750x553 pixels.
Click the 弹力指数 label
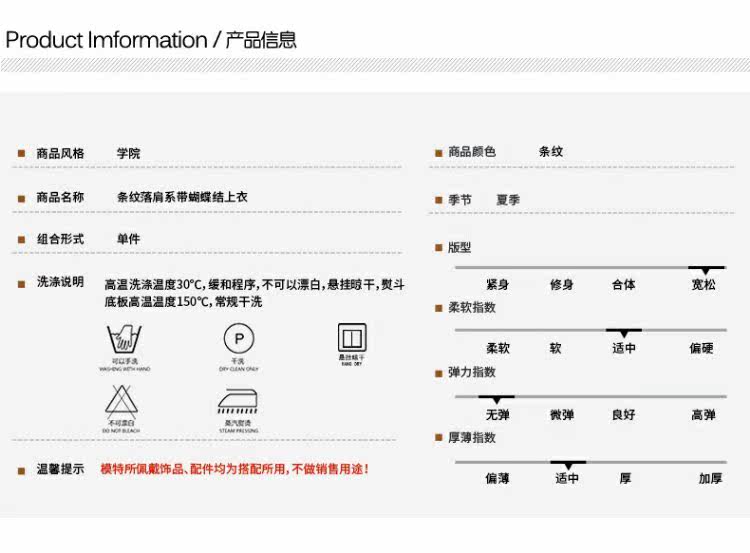pos(472,372)
